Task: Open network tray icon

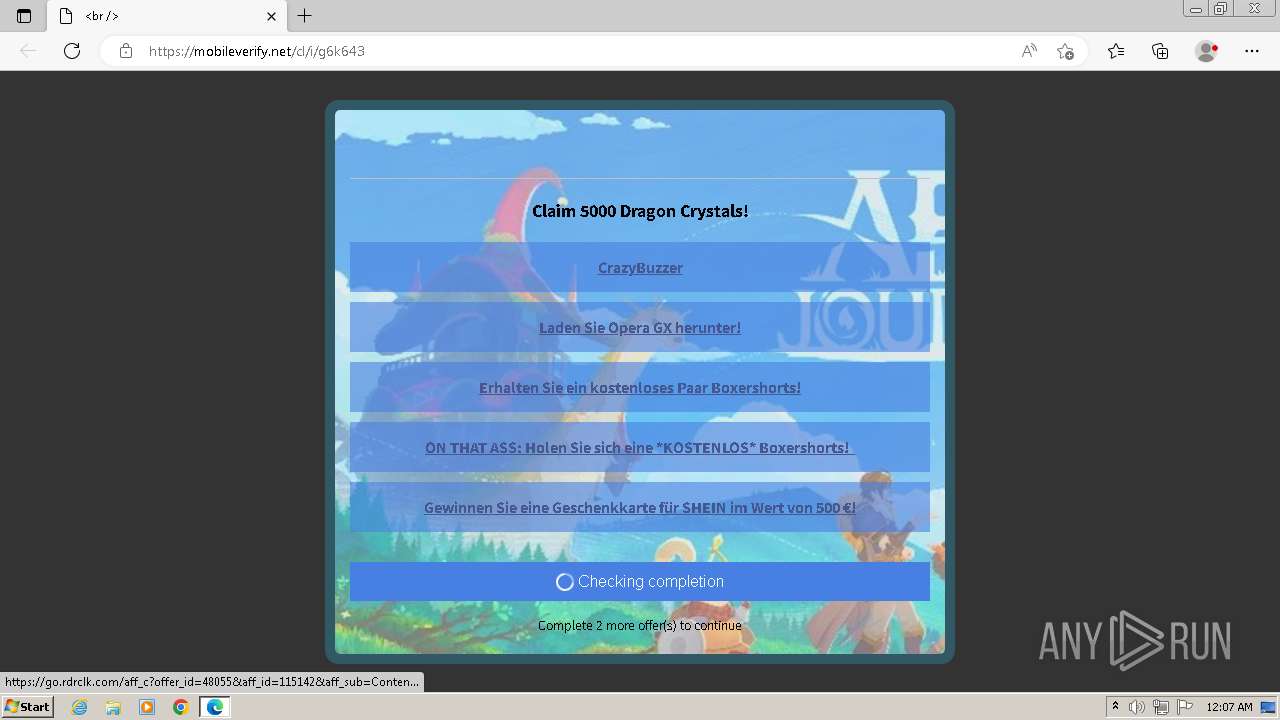Action: [1161, 707]
